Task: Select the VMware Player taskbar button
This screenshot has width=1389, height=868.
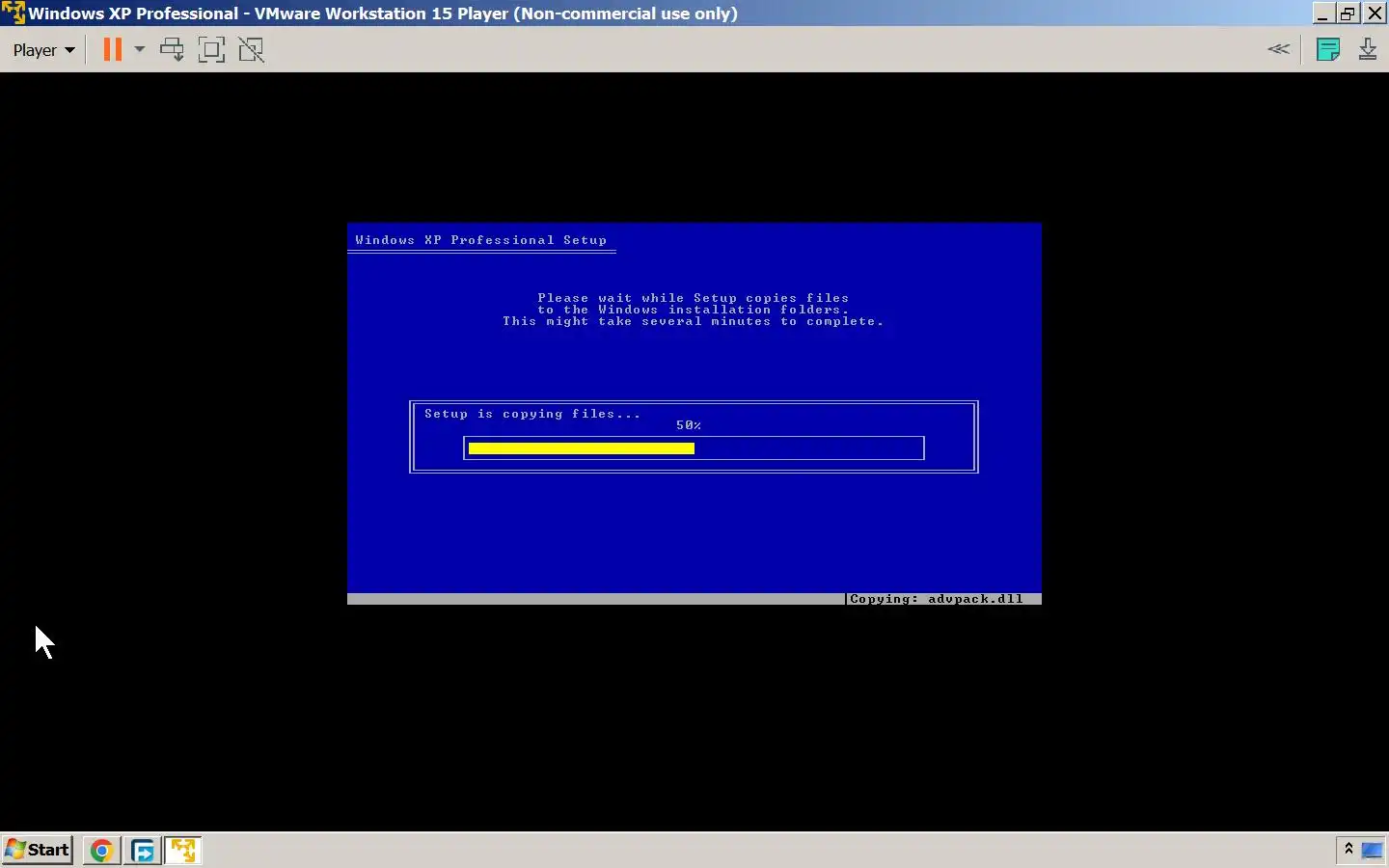Action: [x=183, y=851]
